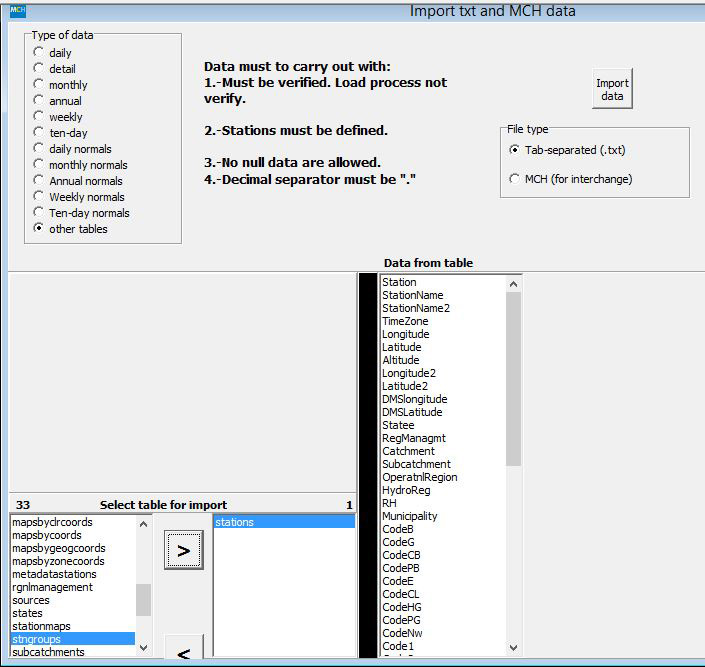Select Tab-separated (.txt) file type
Image resolution: width=705 pixels, height=667 pixels.
[515, 150]
